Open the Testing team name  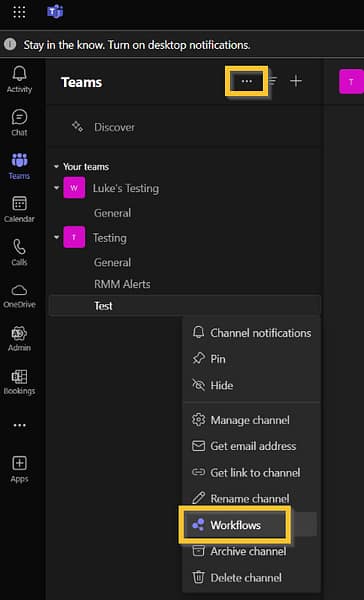[x=109, y=238]
